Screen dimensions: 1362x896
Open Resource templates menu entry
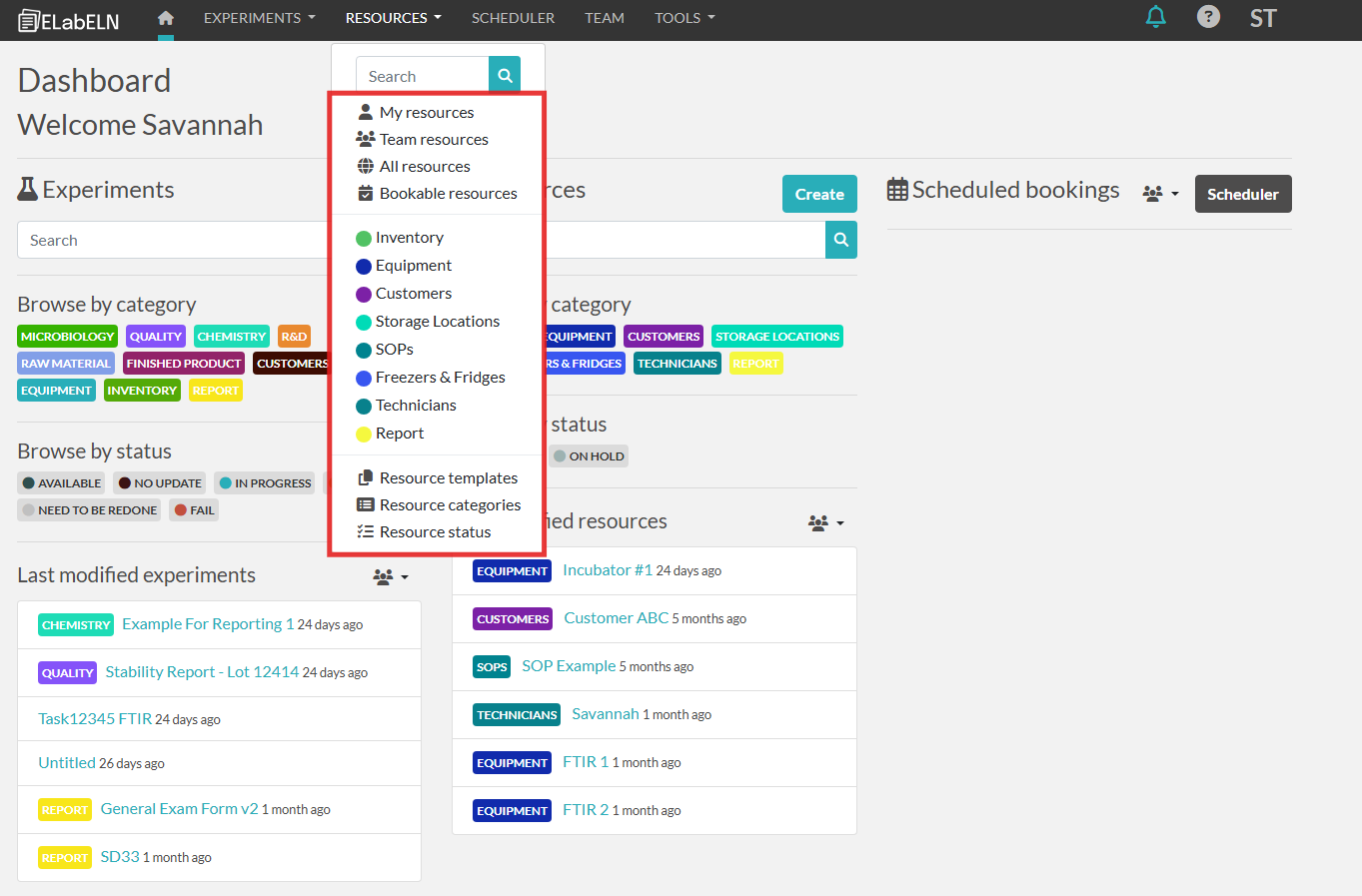[x=448, y=478]
